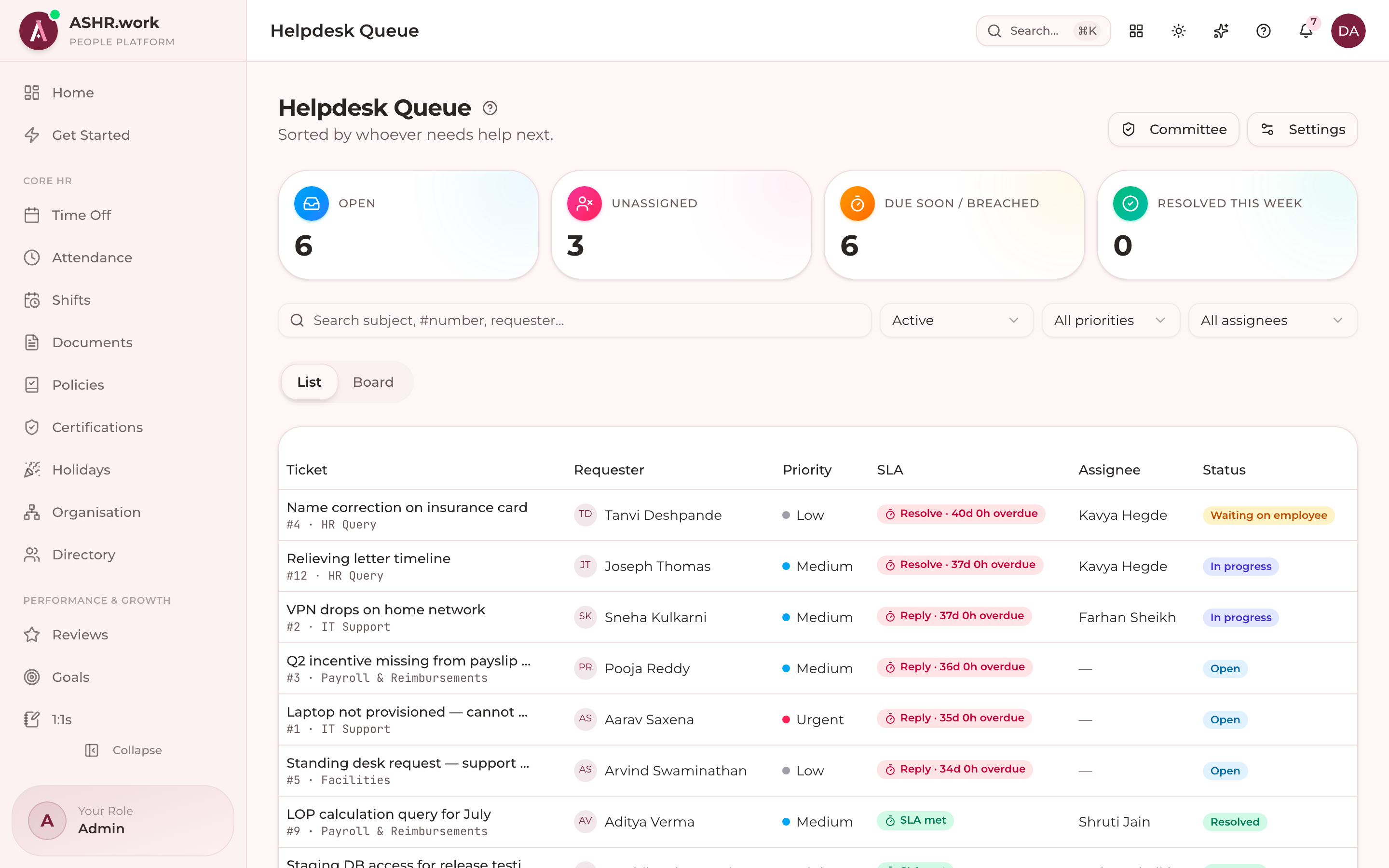Image resolution: width=1389 pixels, height=868 pixels.
Task: Click assignee Farhan Sheikh
Action: 1127,618
